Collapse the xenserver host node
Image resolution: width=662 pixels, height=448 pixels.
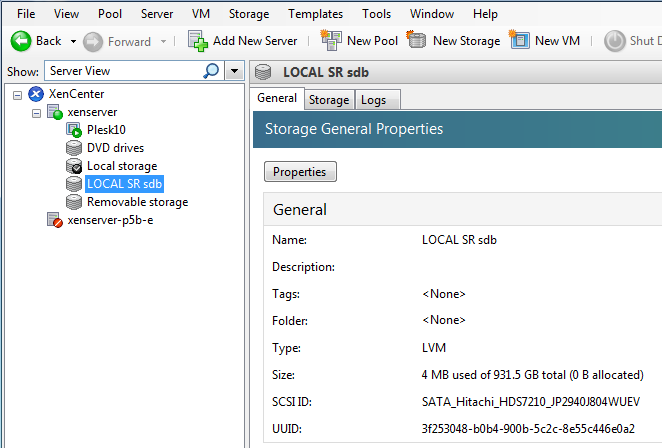click(x=37, y=112)
